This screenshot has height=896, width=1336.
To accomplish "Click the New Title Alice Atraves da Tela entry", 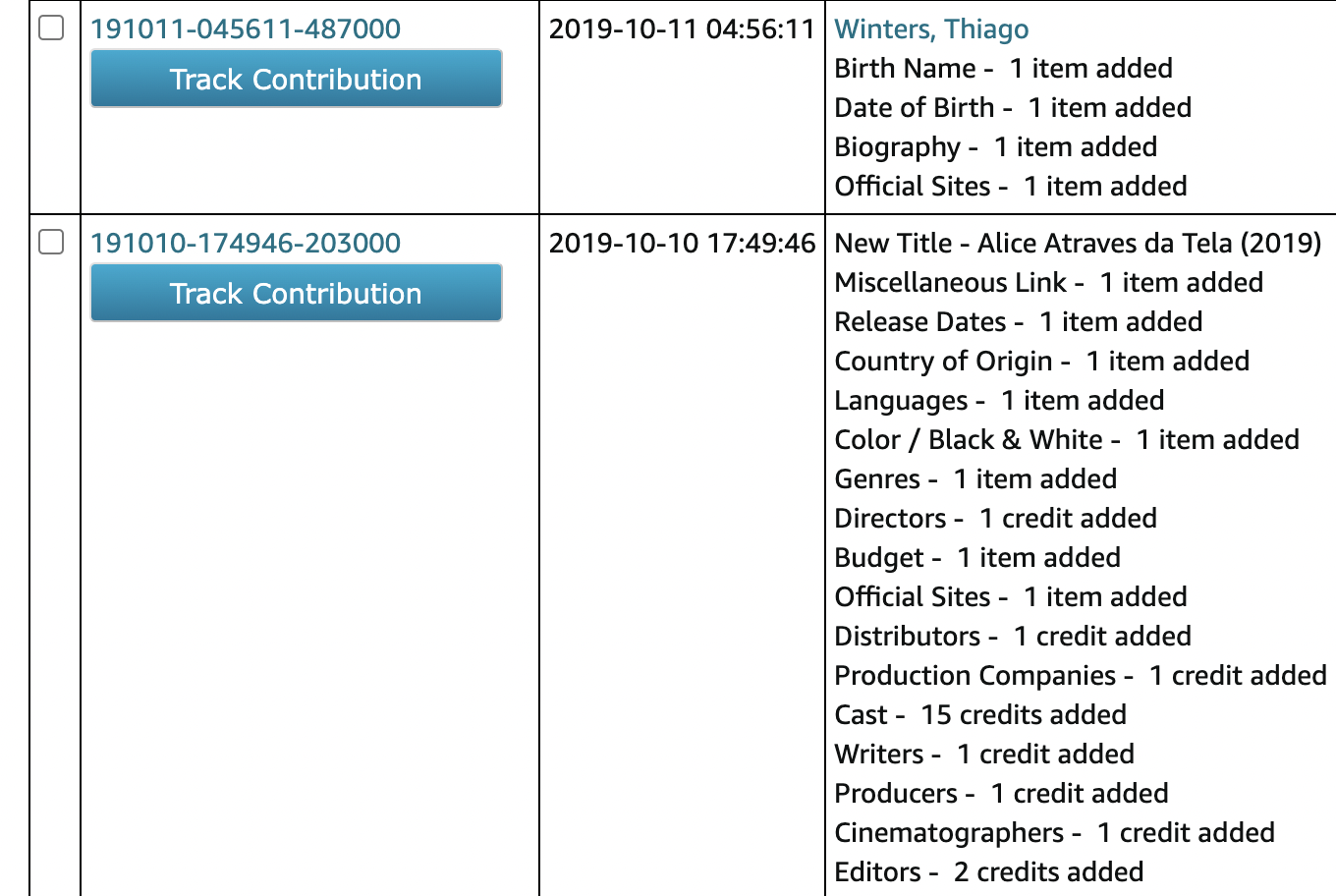I will coord(1080,243).
